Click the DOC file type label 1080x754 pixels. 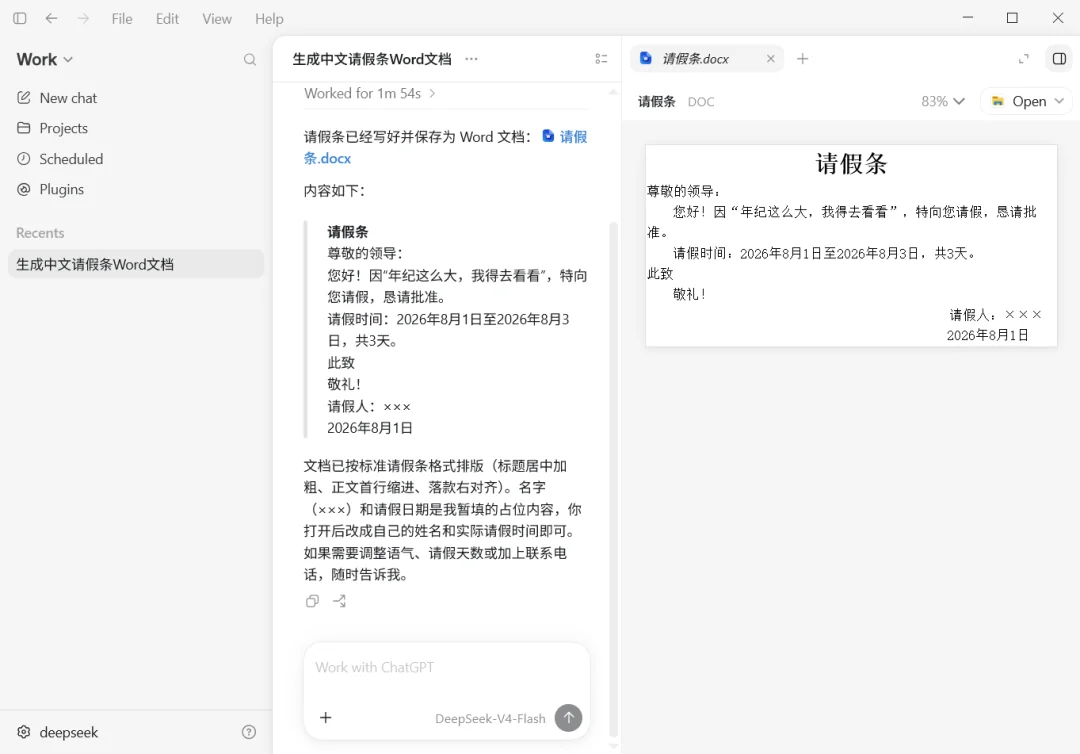click(x=700, y=102)
